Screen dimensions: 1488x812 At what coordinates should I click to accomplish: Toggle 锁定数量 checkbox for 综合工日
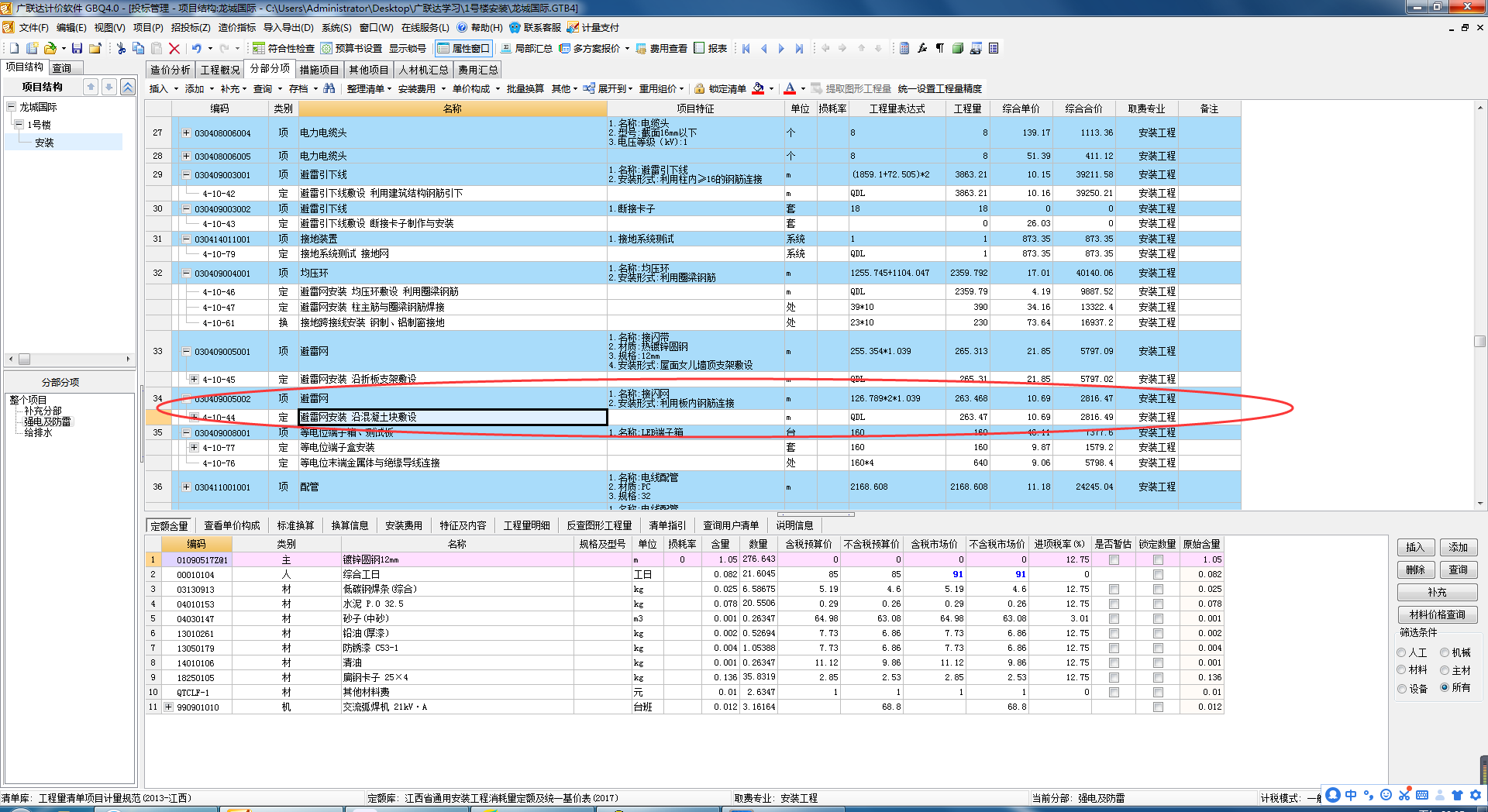1158,574
